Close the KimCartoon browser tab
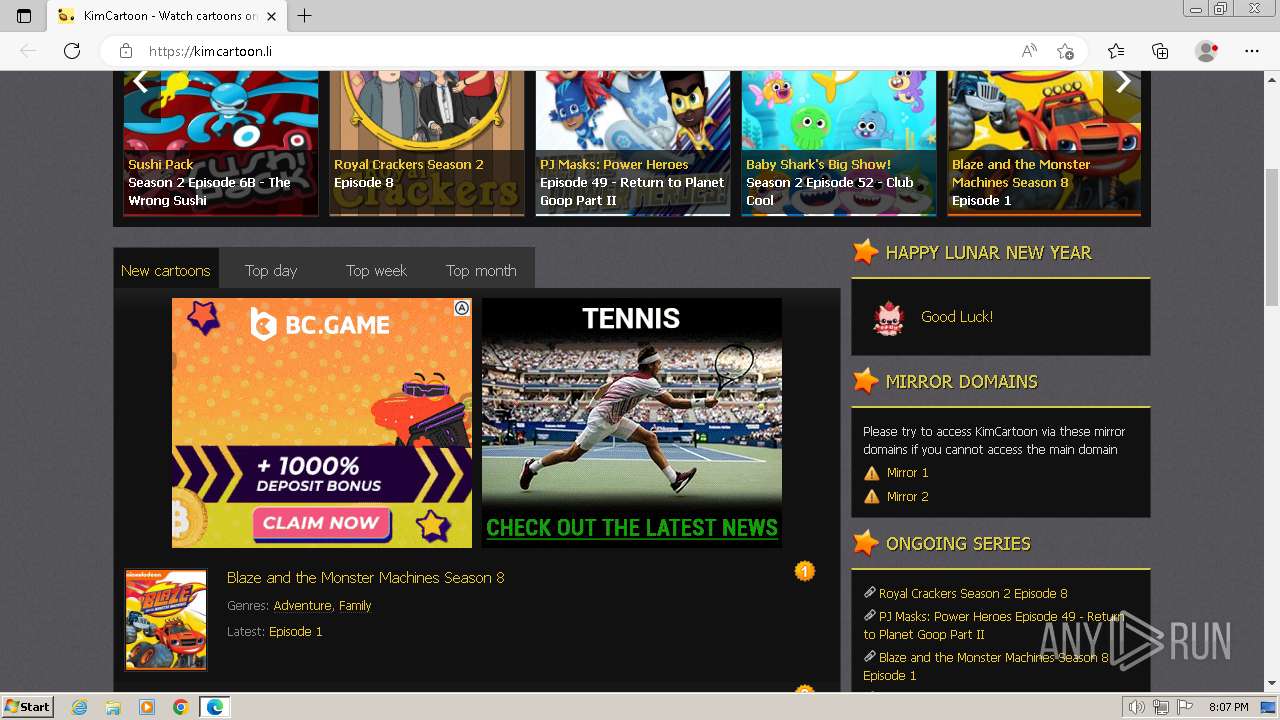The width and height of the screenshot is (1280, 720). 271,16
